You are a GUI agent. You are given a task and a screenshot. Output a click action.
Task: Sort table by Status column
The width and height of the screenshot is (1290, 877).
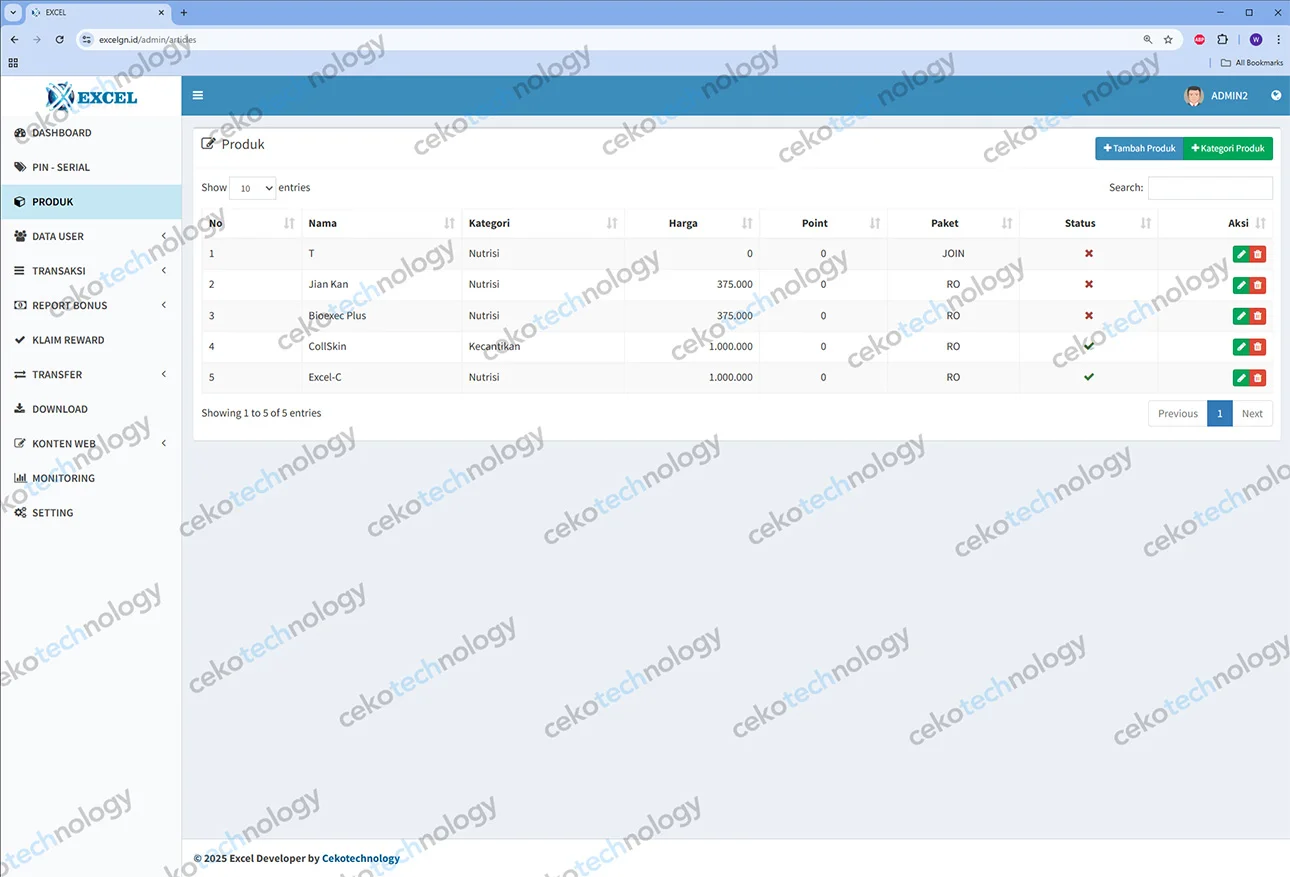1087,223
